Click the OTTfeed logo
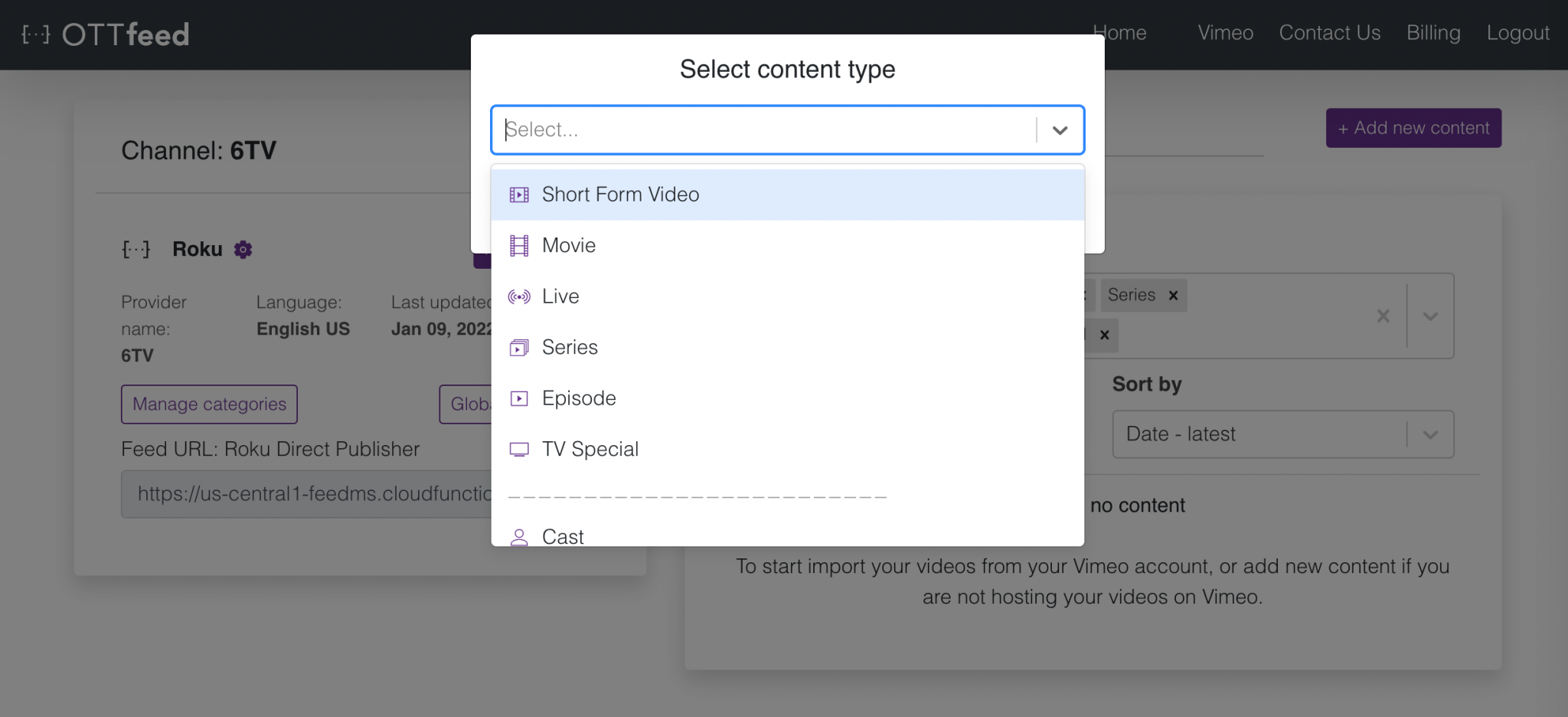Screen dimensions: 1568x717 coord(103,33)
